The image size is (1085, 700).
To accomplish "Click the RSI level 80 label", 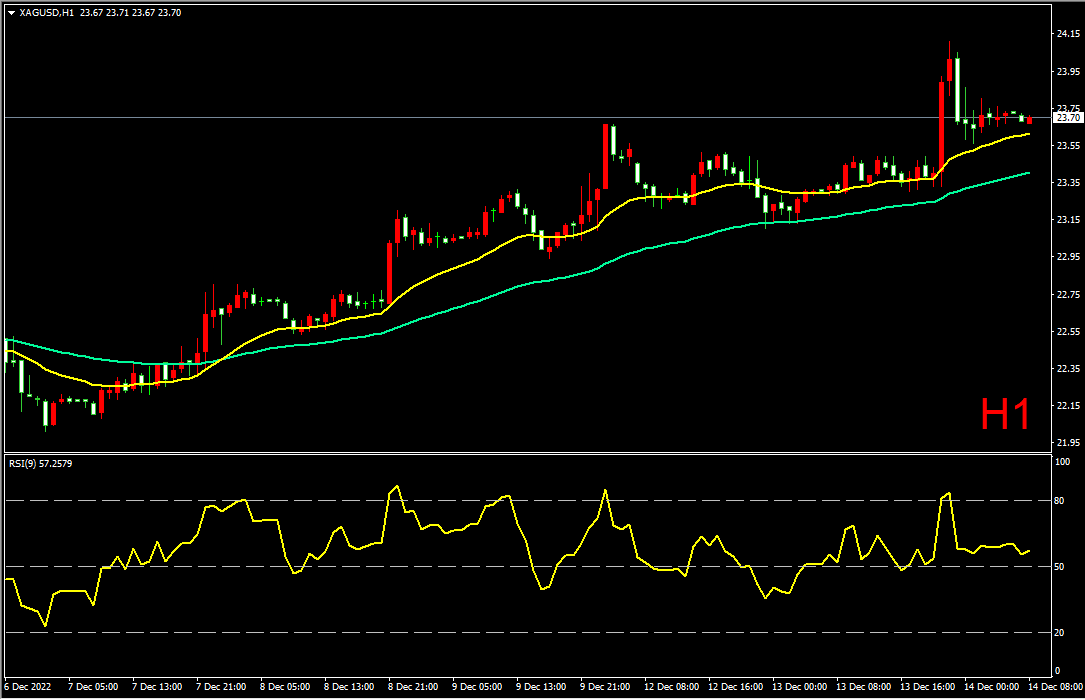I will tap(1059, 501).
